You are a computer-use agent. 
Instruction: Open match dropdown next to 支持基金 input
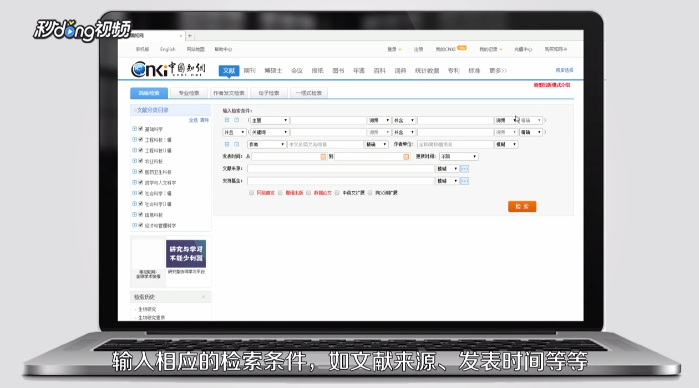tap(447, 181)
